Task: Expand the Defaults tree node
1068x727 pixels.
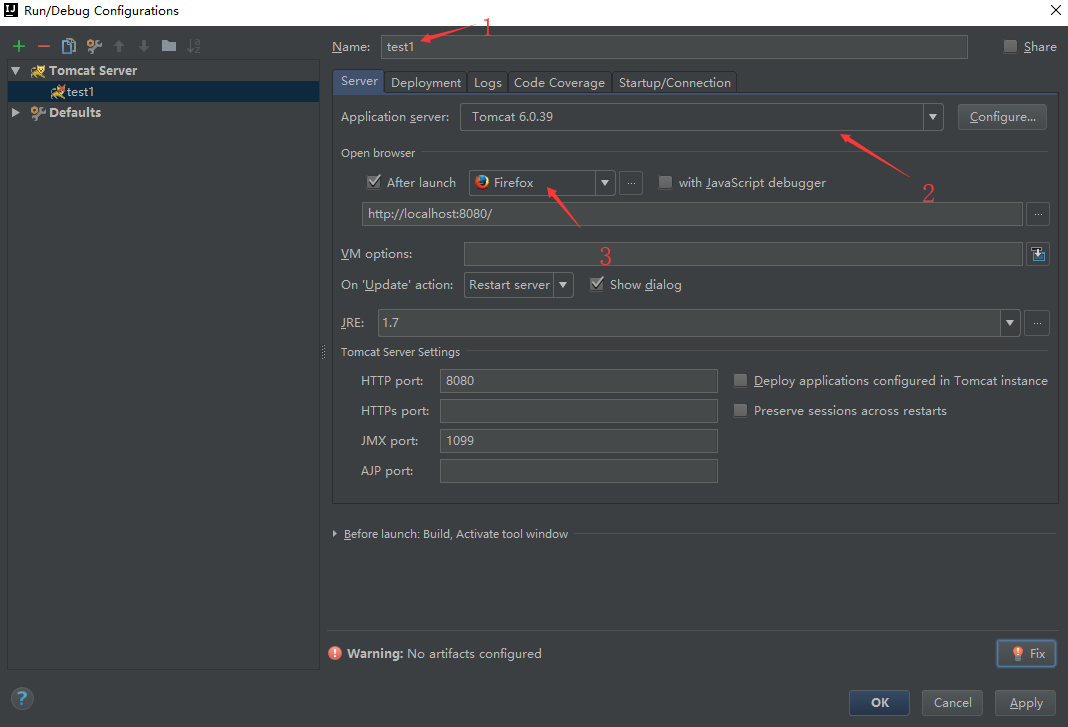Action: tap(16, 112)
